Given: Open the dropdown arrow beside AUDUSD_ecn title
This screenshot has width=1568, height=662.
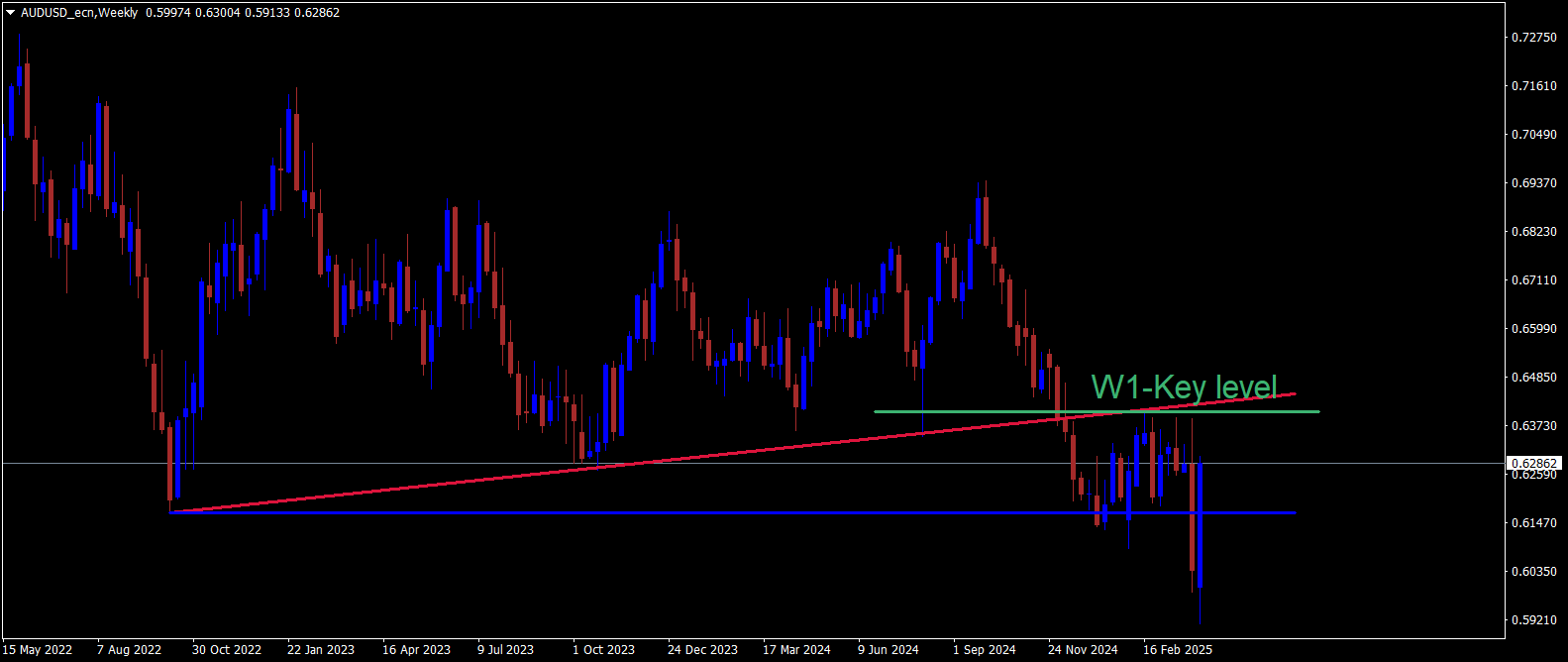Looking at the screenshot, I should (x=11, y=13).
